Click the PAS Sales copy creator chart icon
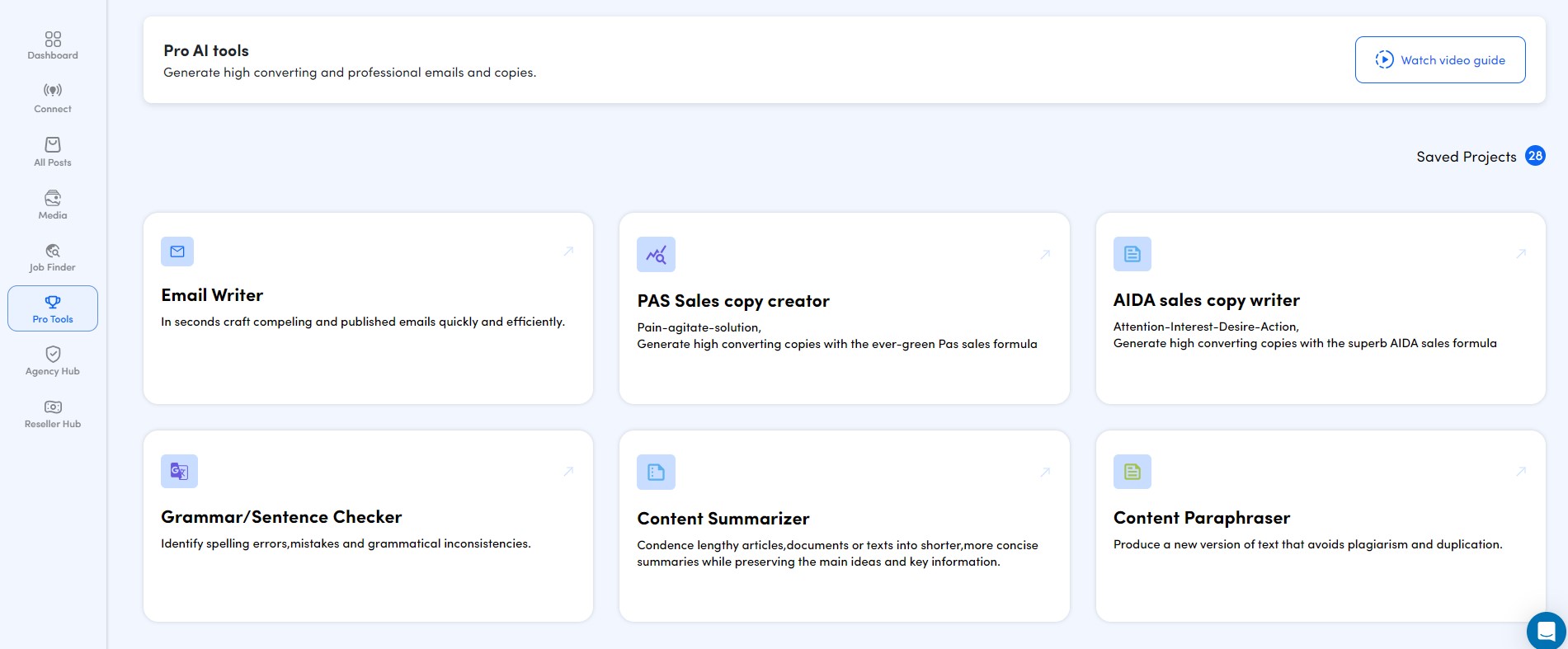This screenshot has width=1568, height=649. coord(656,255)
